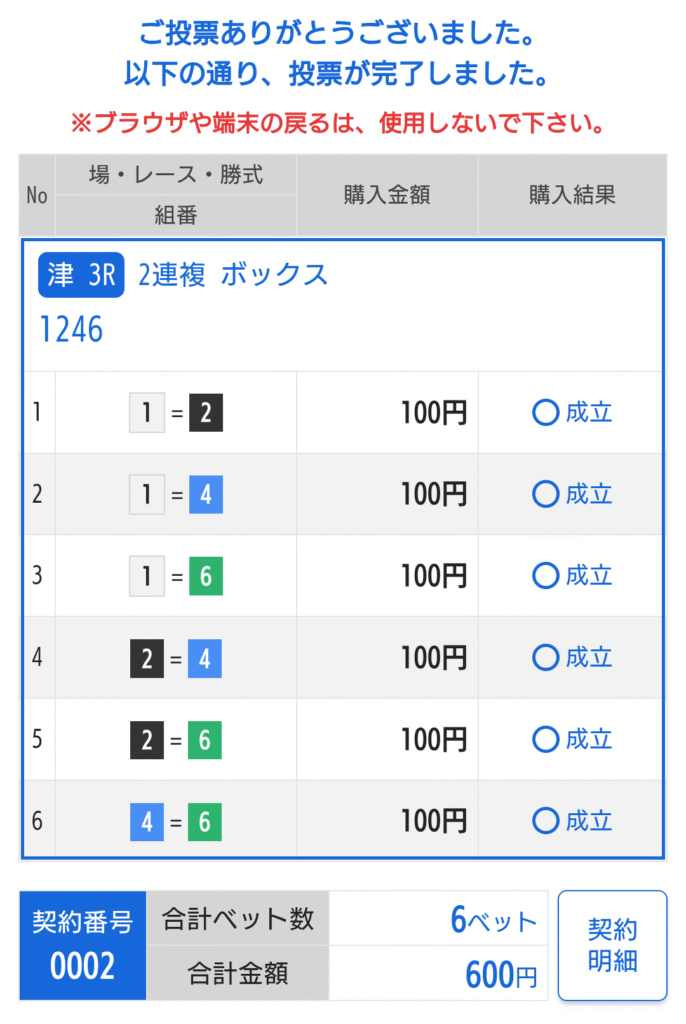Click the 成立 circle for bet 6
686x1024 pixels.
(545, 822)
